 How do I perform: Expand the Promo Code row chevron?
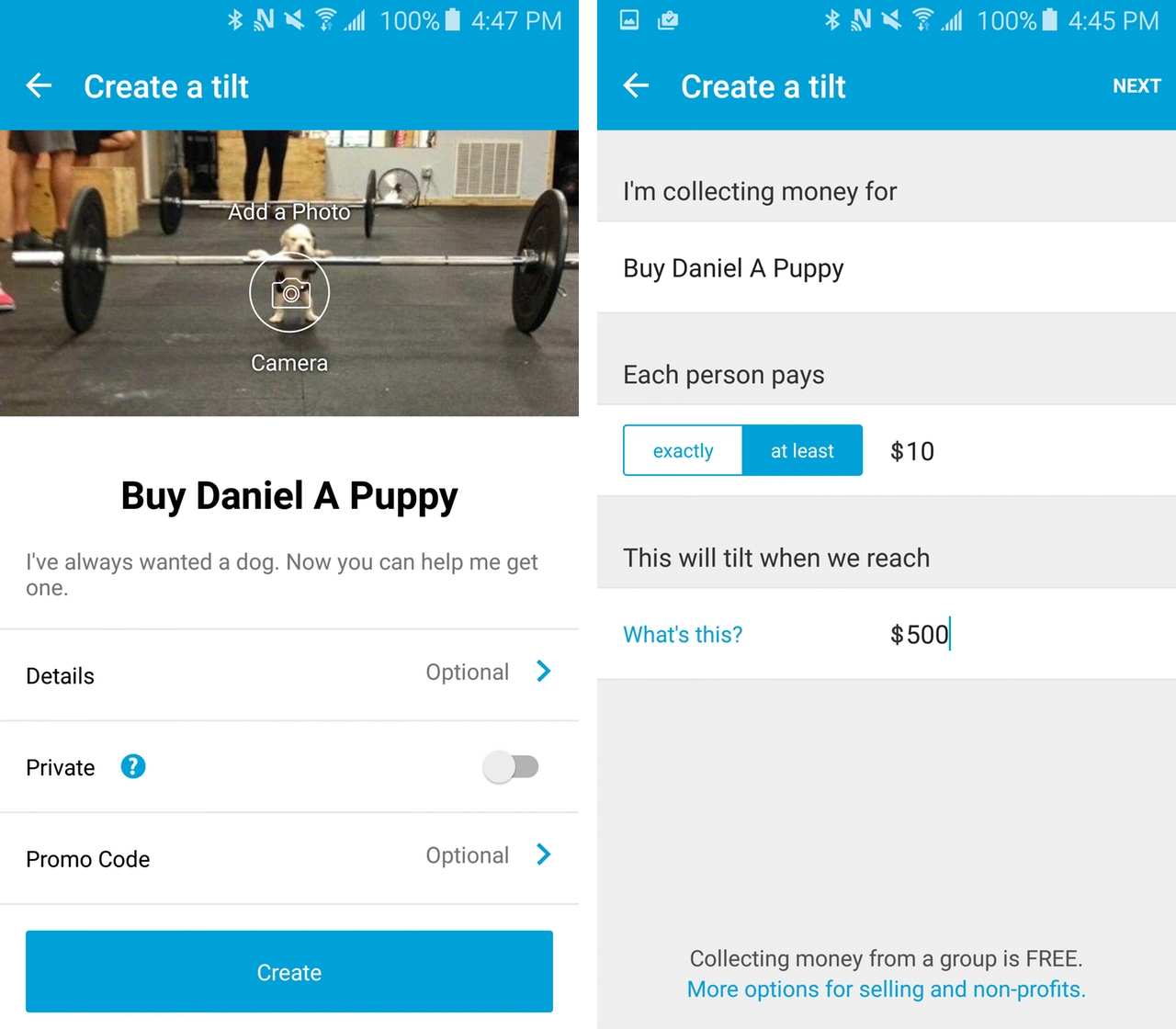click(544, 855)
